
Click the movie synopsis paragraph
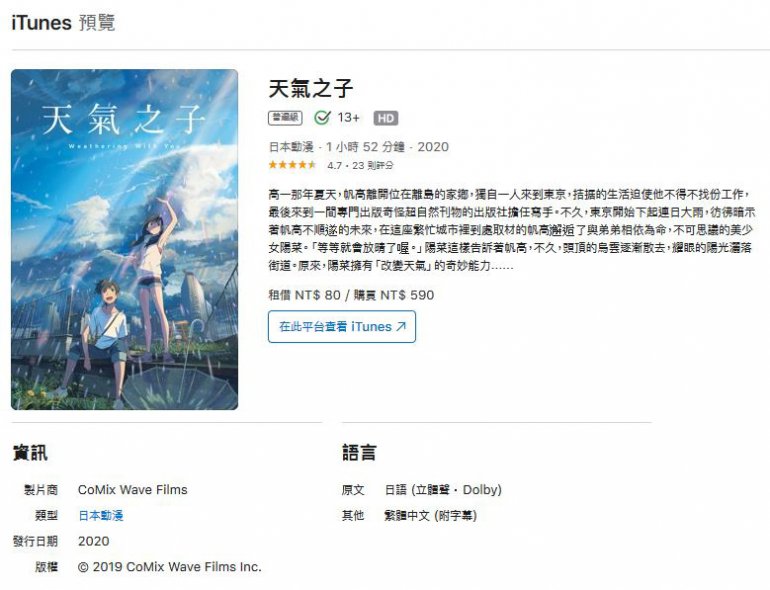coord(511,230)
